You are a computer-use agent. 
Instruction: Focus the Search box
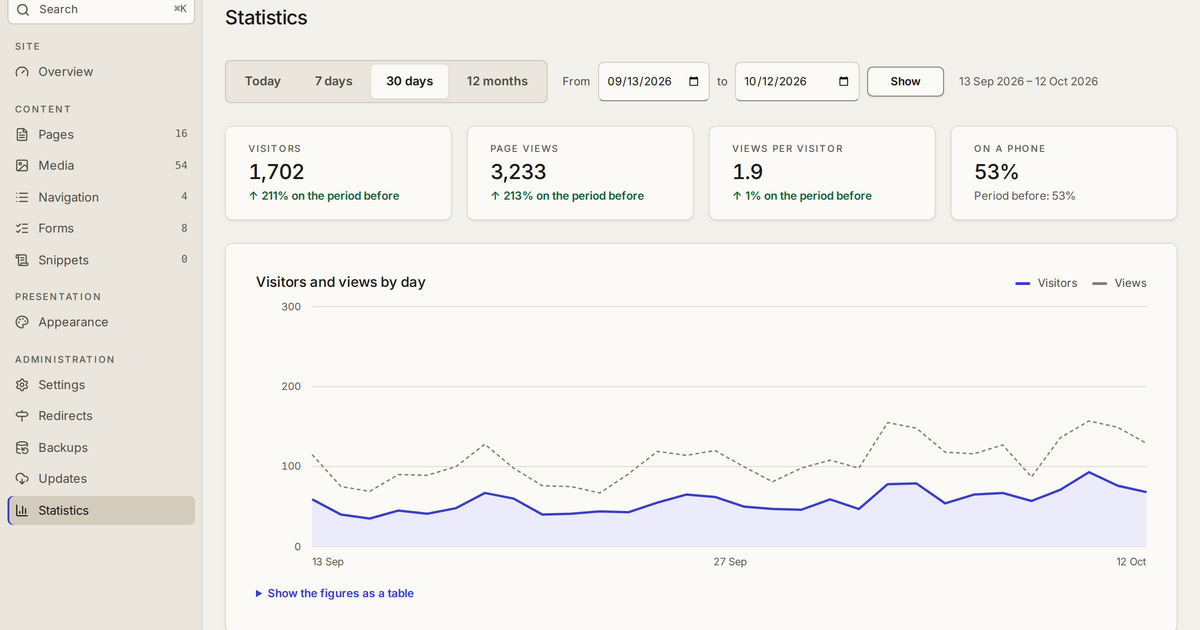(101, 10)
